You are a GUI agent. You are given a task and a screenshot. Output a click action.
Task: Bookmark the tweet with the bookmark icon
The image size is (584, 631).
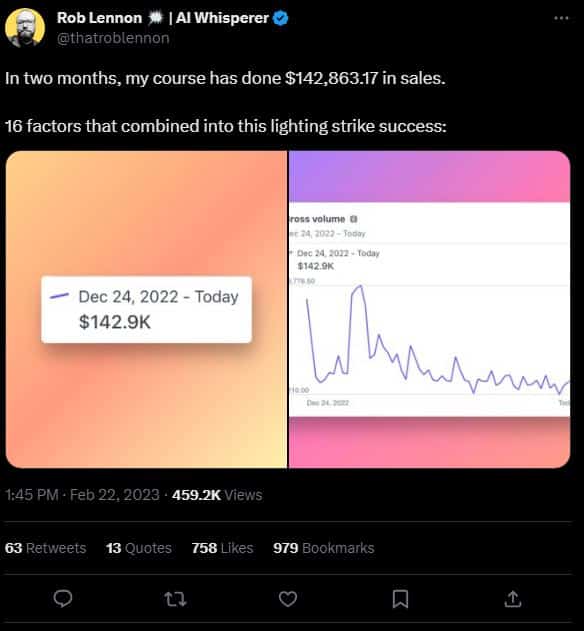[x=400, y=599]
